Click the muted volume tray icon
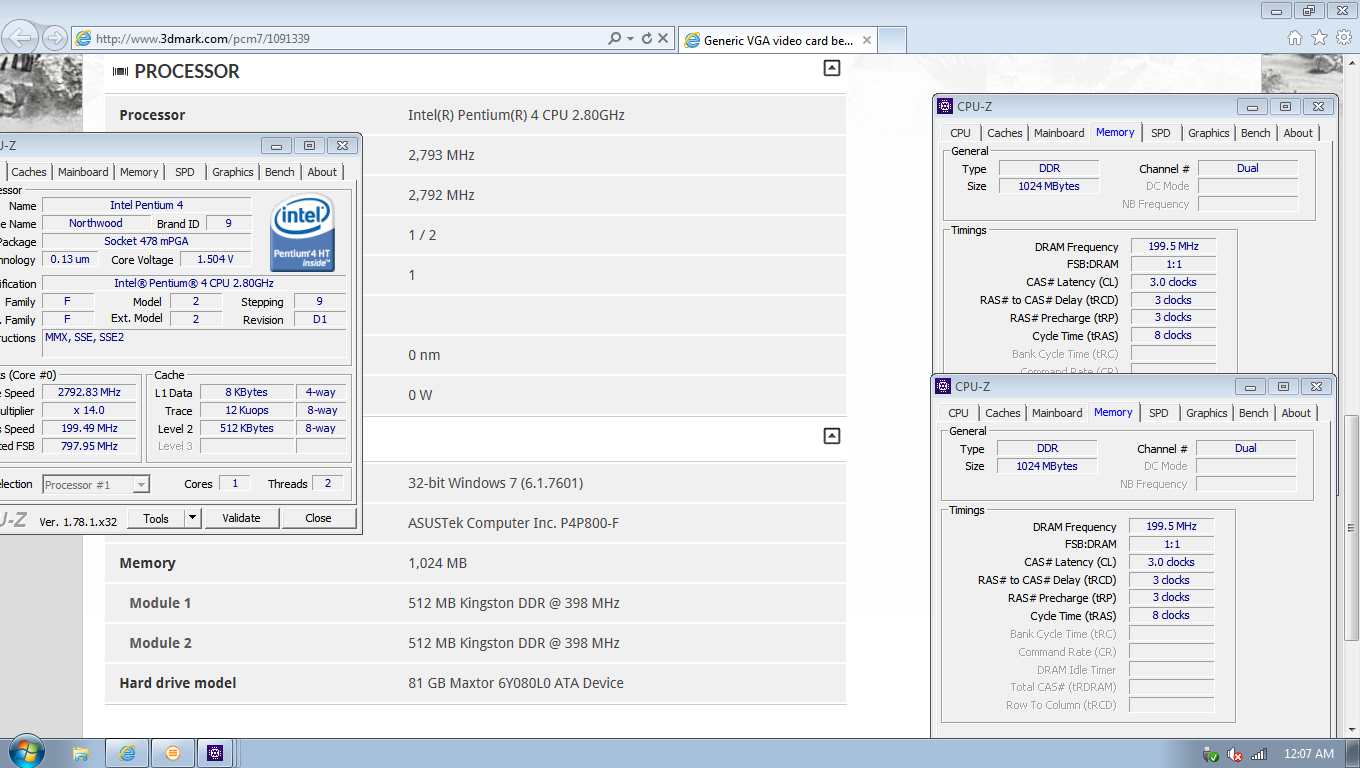This screenshot has height=768, width=1360. [1235, 754]
